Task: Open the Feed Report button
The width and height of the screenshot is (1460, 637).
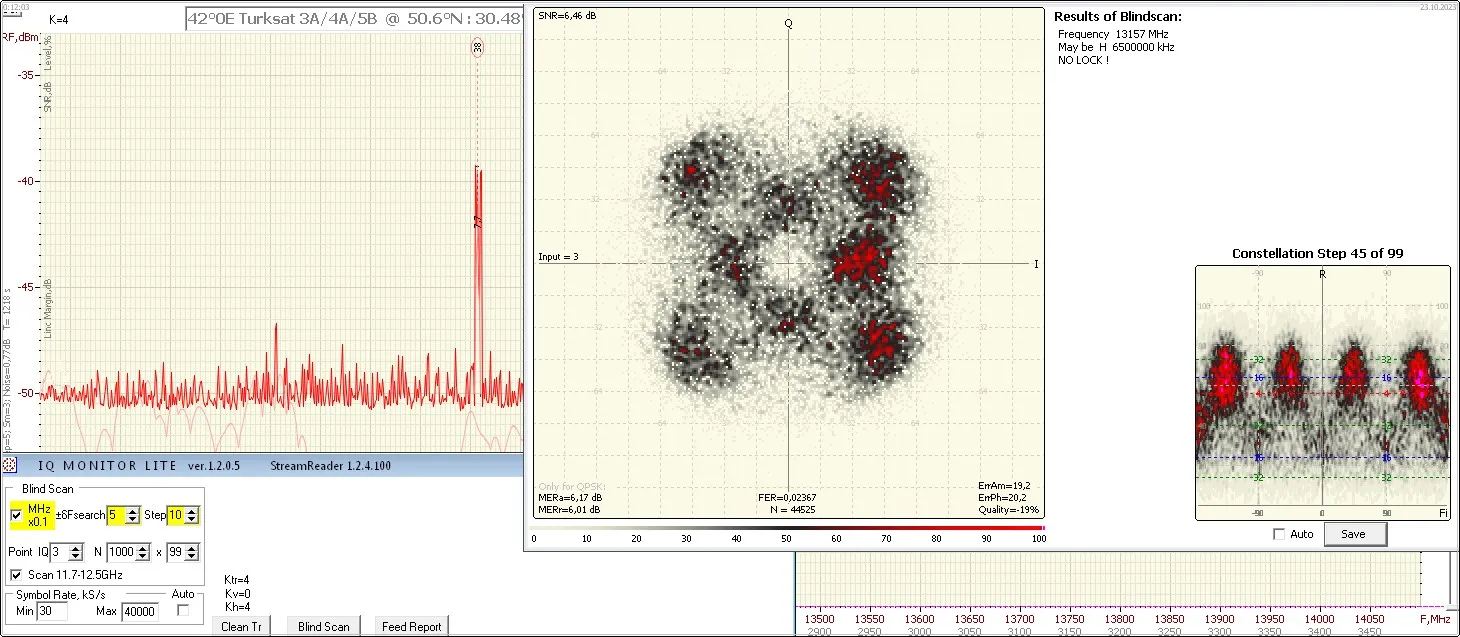Action: point(411,626)
